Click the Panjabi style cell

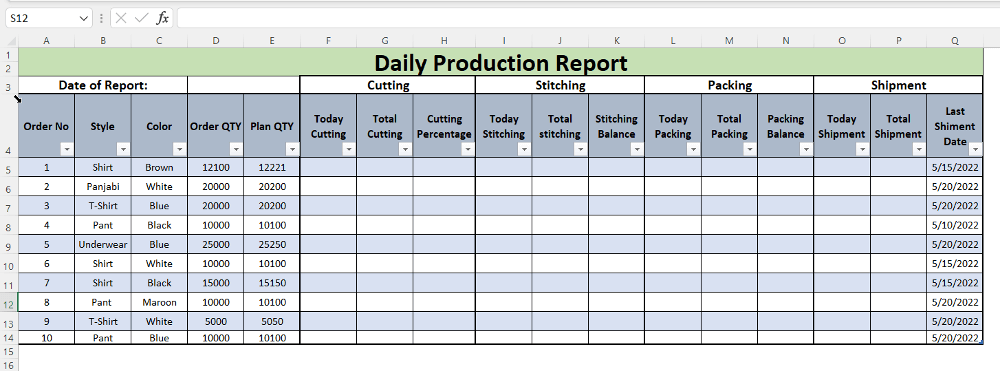pos(103,187)
